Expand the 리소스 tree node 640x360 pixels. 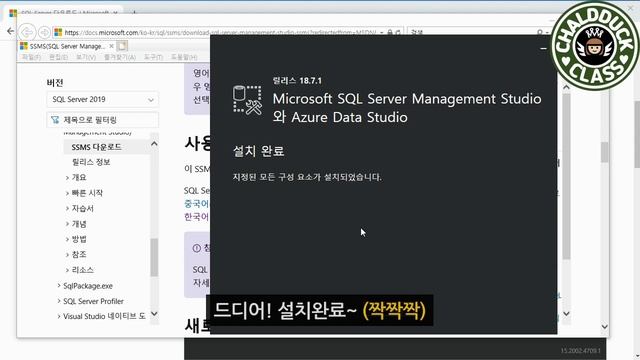point(67,270)
